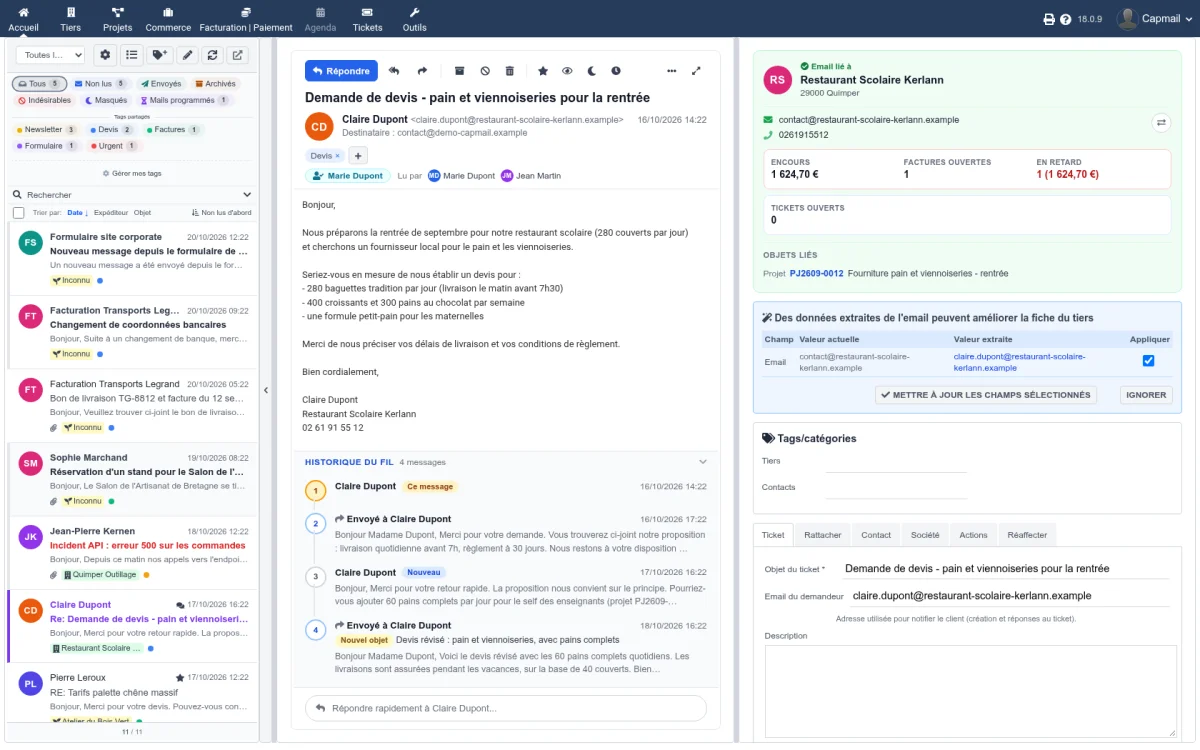
Task: Click the forward arrow icon
Action: (422, 71)
